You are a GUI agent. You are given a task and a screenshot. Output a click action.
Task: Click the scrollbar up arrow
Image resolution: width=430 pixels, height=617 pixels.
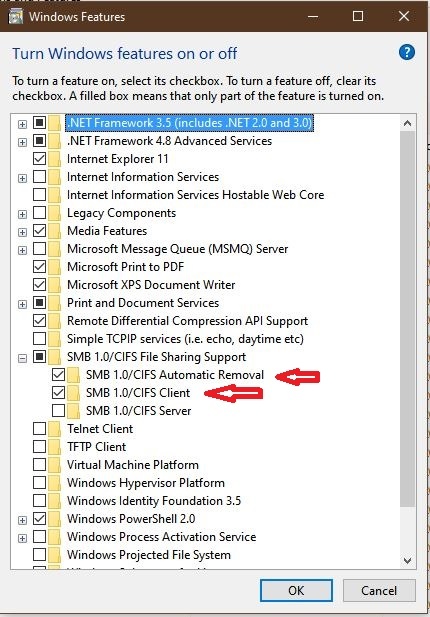pyautogui.click(x=408, y=124)
